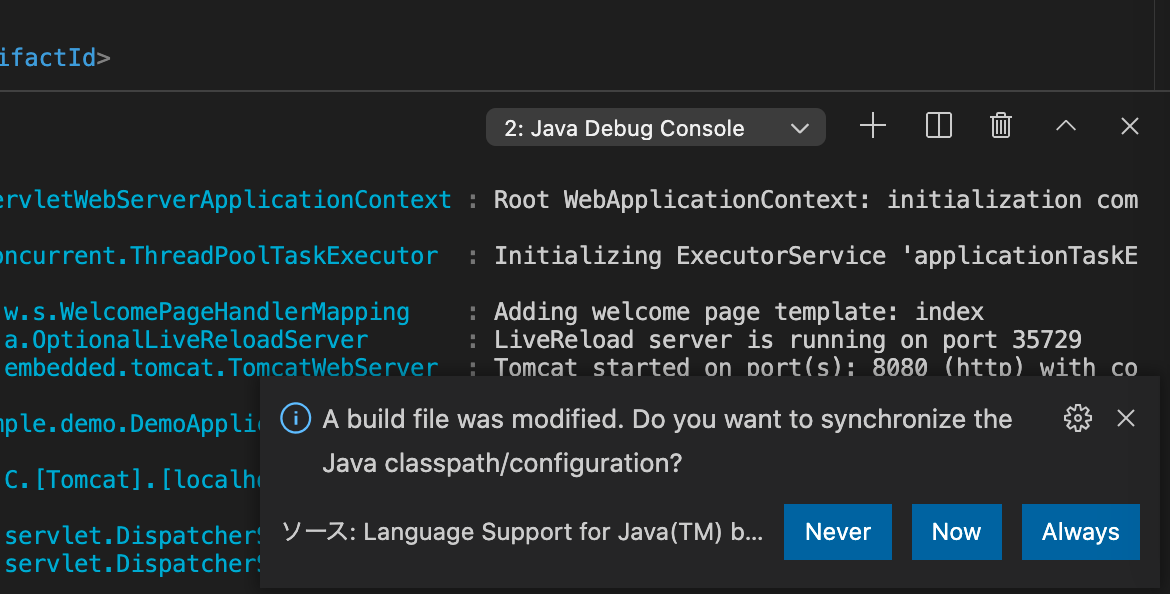Kill the terminal with the trash icon

[1001, 126]
